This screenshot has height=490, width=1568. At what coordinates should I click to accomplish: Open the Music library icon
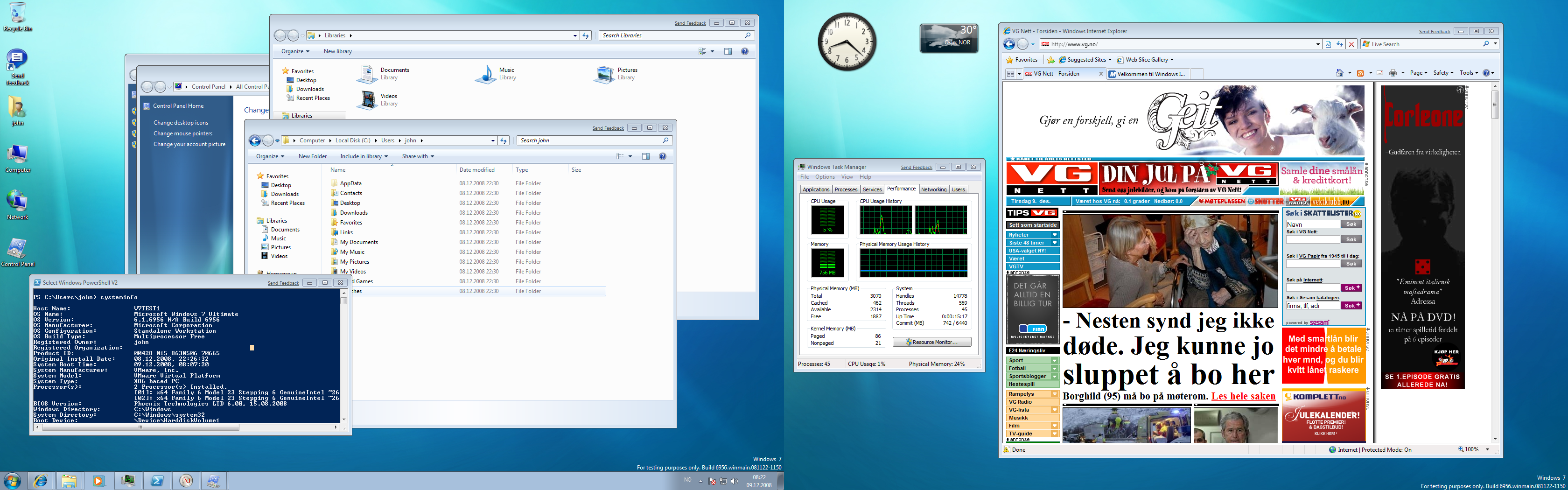click(486, 74)
